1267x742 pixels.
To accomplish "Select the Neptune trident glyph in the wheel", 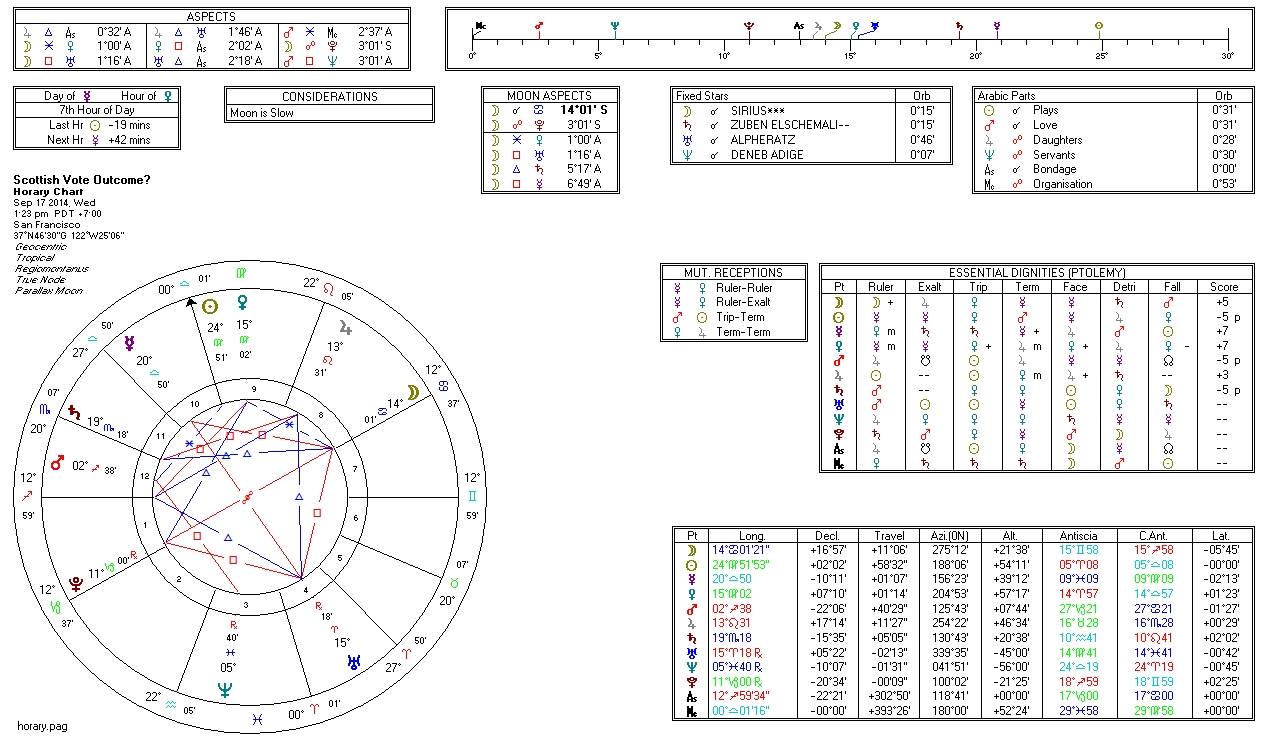I will pyautogui.click(x=225, y=689).
